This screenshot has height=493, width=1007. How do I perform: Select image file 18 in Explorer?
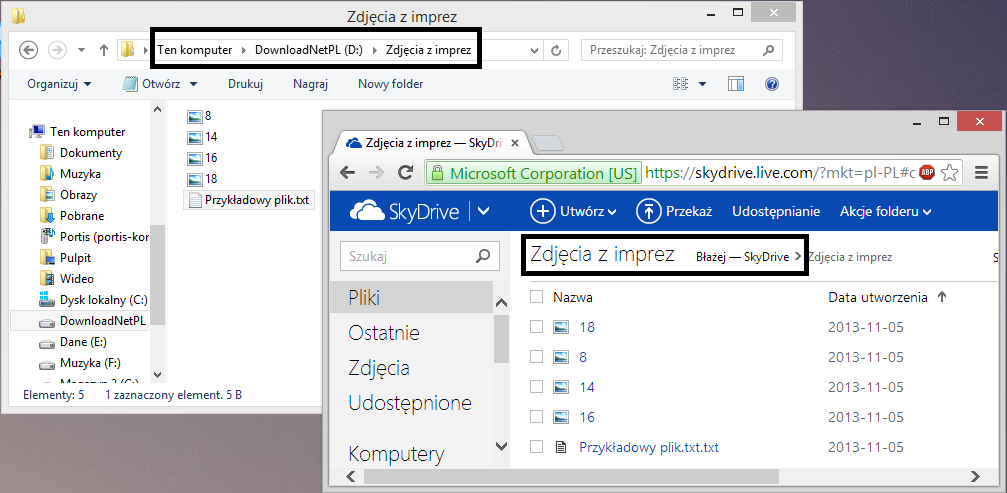[202, 178]
